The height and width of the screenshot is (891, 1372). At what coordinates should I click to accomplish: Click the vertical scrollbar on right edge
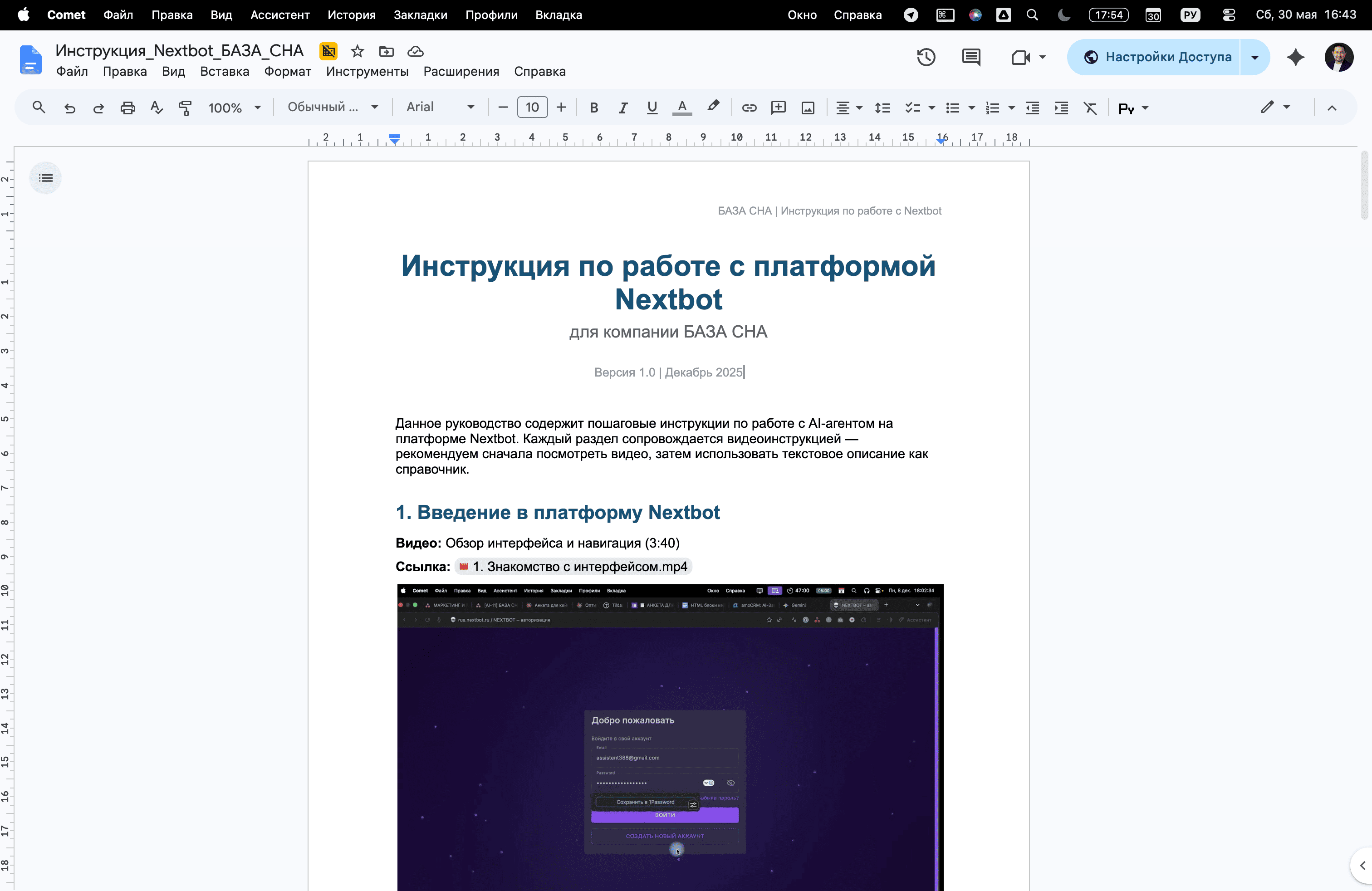pyautogui.click(x=1364, y=185)
